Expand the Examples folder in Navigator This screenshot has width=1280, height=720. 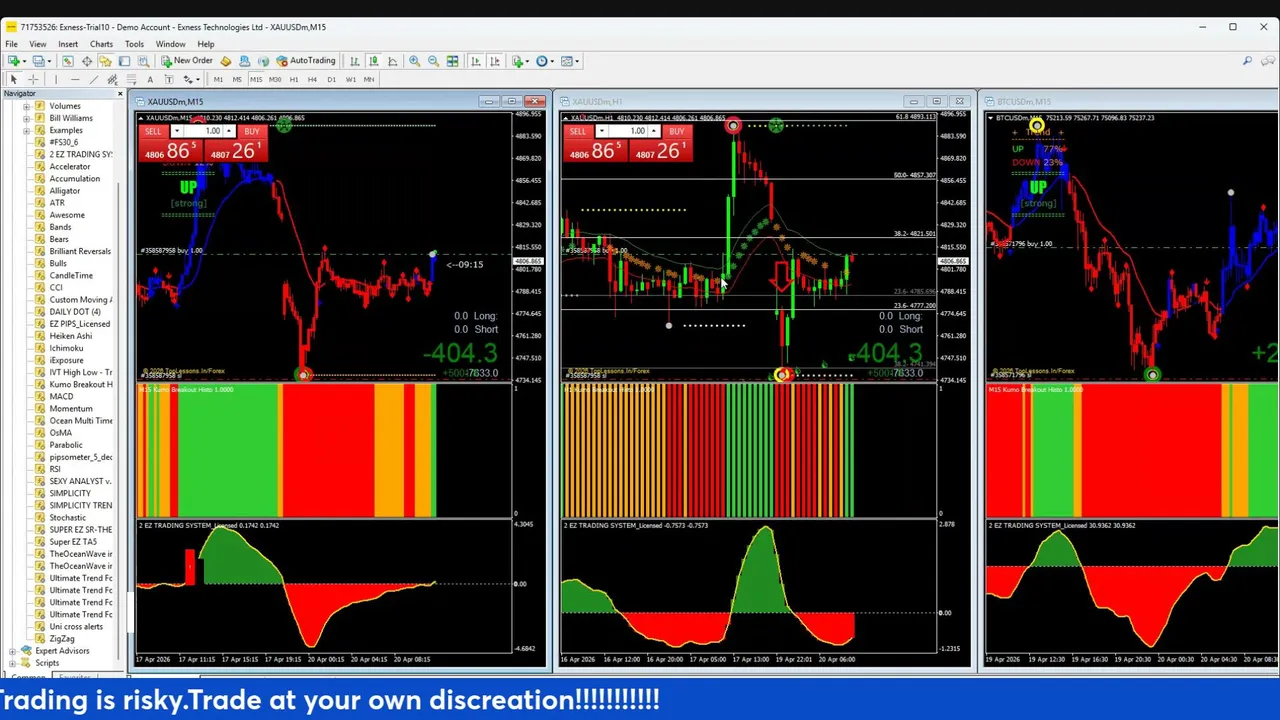[27, 130]
